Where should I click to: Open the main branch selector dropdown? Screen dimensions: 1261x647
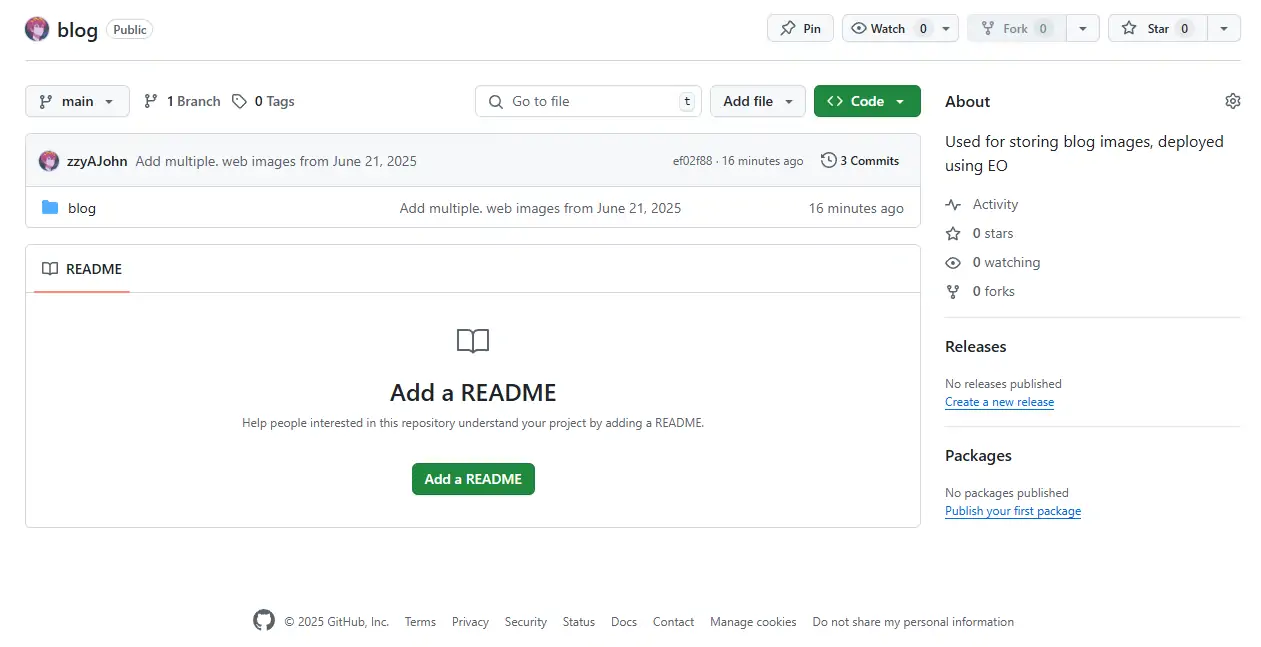77,101
